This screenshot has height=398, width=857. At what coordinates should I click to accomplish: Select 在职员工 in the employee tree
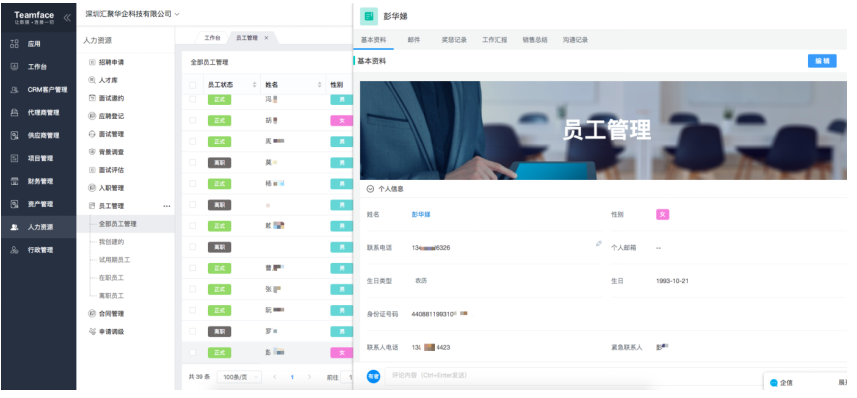(111, 278)
